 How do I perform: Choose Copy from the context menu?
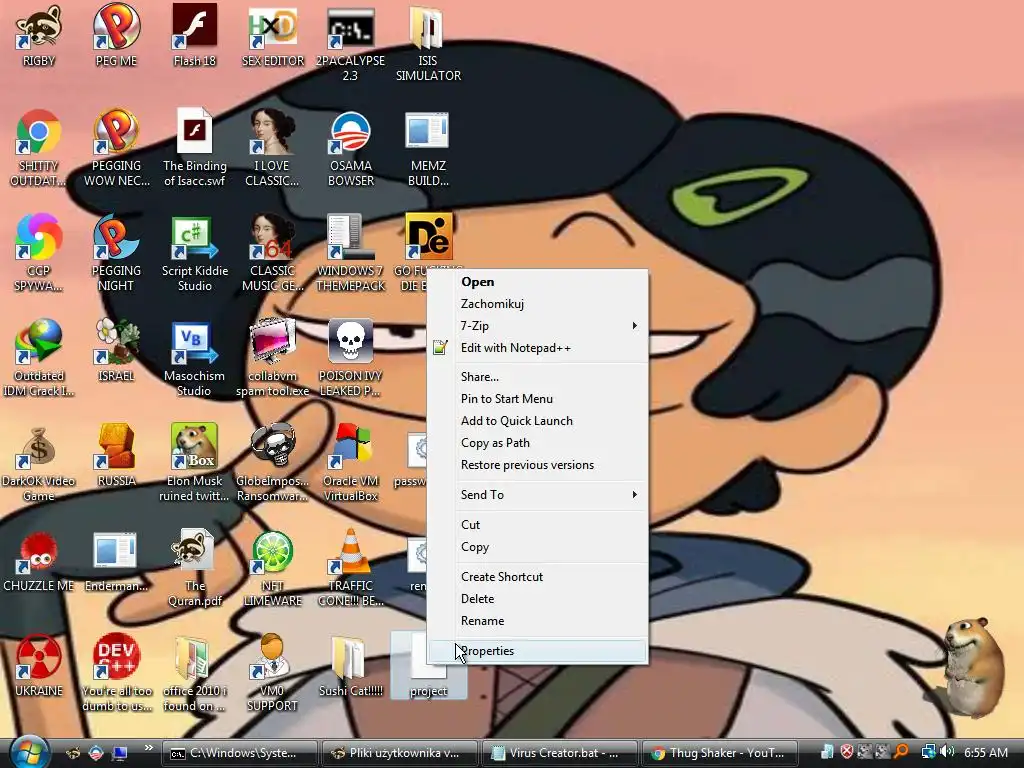click(537, 547)
